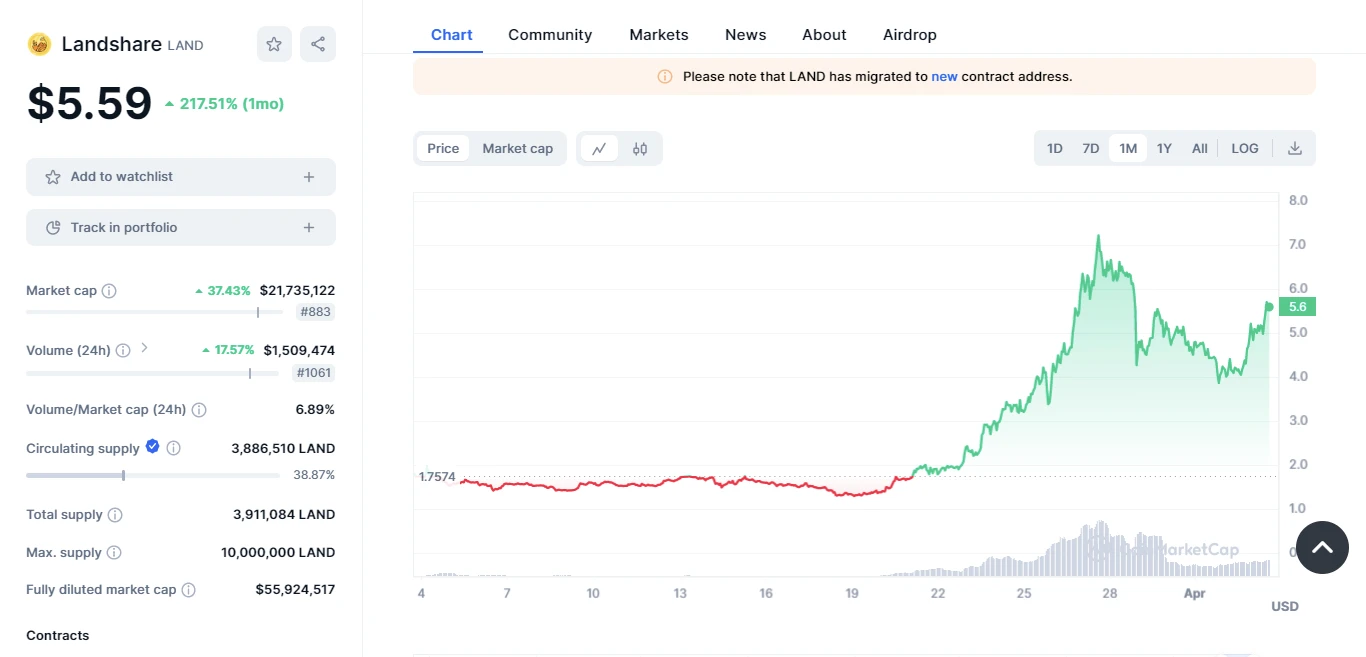This screenshot has width=1366, height=657.
Task: Open Circulating supply info icon
Action: coord(174,449)
